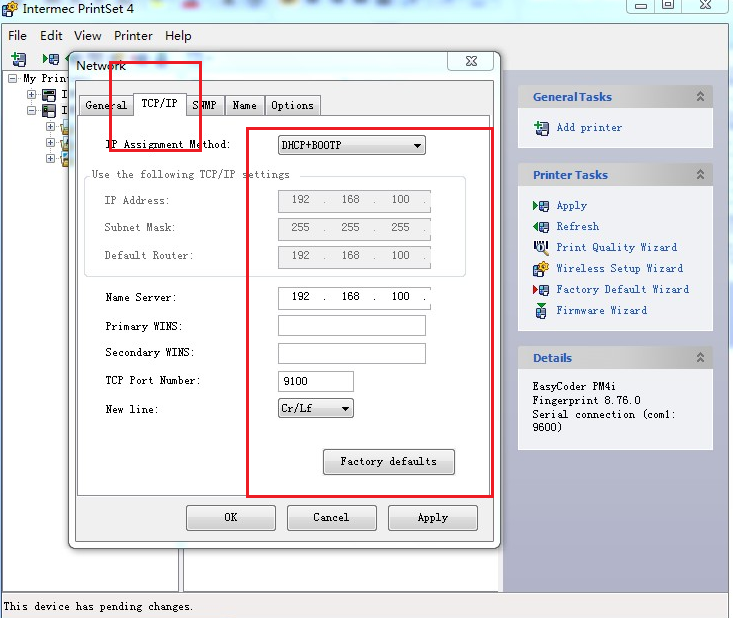Click the Wireless Setup Wizard icon

point(541,269)
